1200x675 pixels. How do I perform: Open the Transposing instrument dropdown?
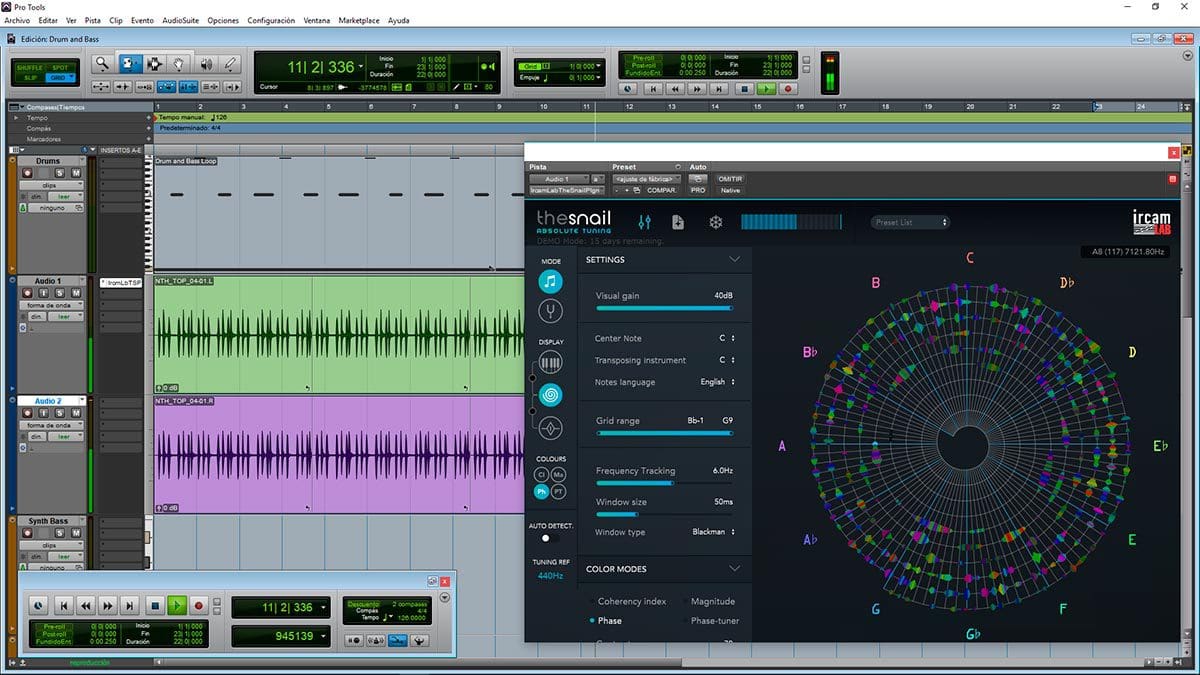(x=727, y=360)
